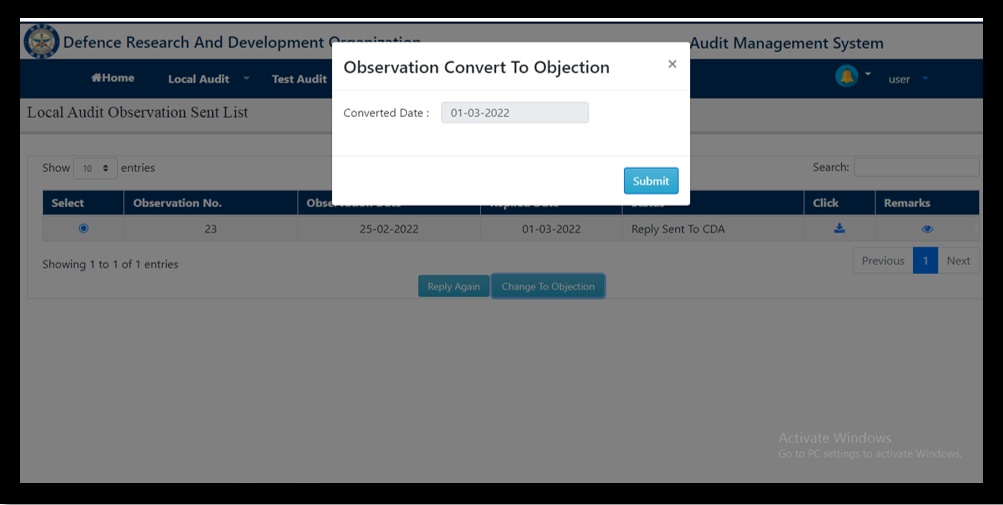
Task: Go to Next page of results
Action: (x=958, y=261)
